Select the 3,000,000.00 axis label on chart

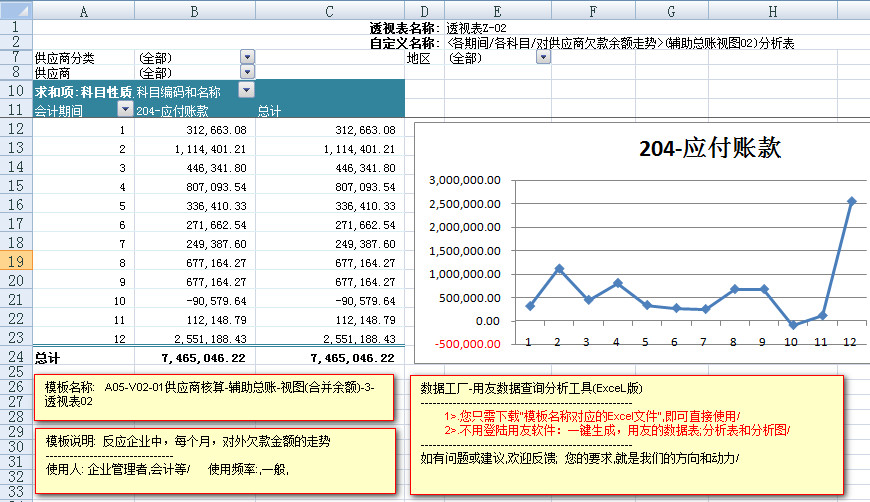coord(463,180)
